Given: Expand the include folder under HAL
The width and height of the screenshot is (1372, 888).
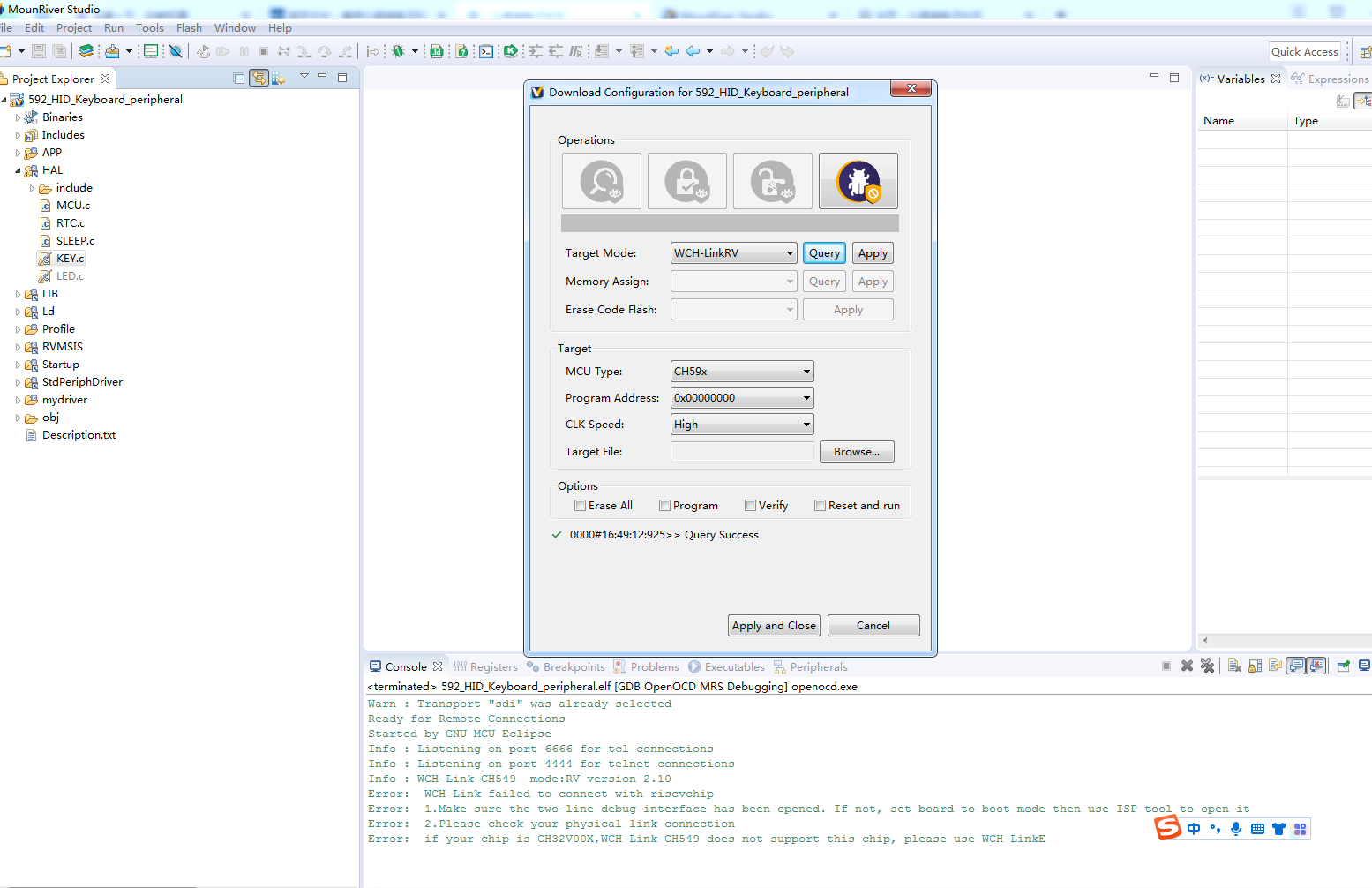Looking at the screenshot, I should pyautogui.click(x=32, y=188).
